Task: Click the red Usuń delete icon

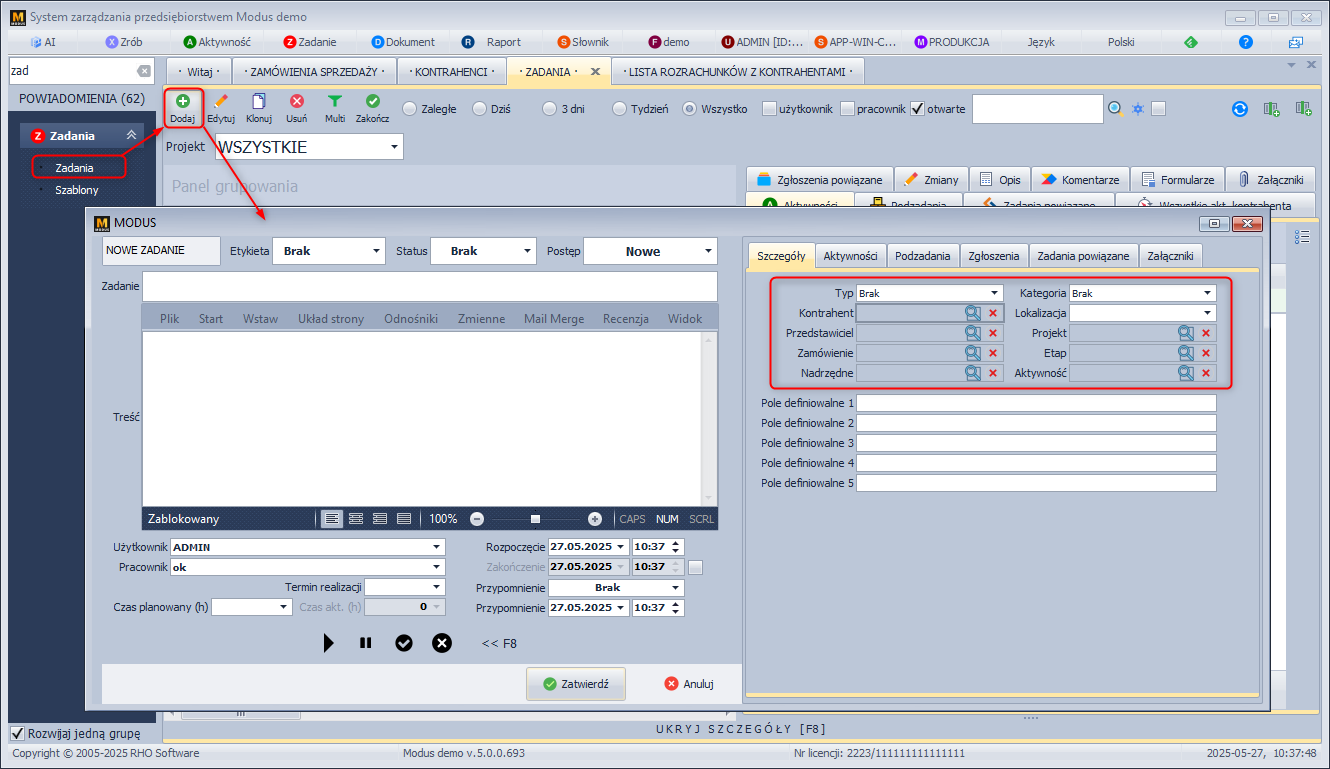Action: [297, 102]
